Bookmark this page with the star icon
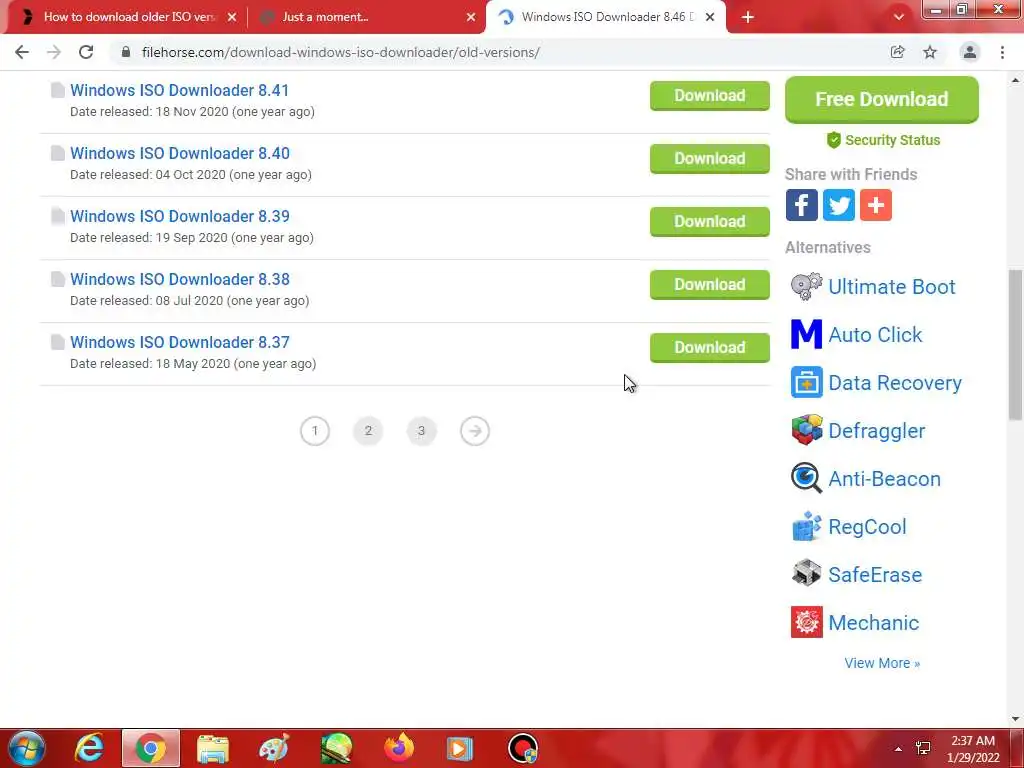Screen dimensions: 1024x768 [x=930, y=52]
